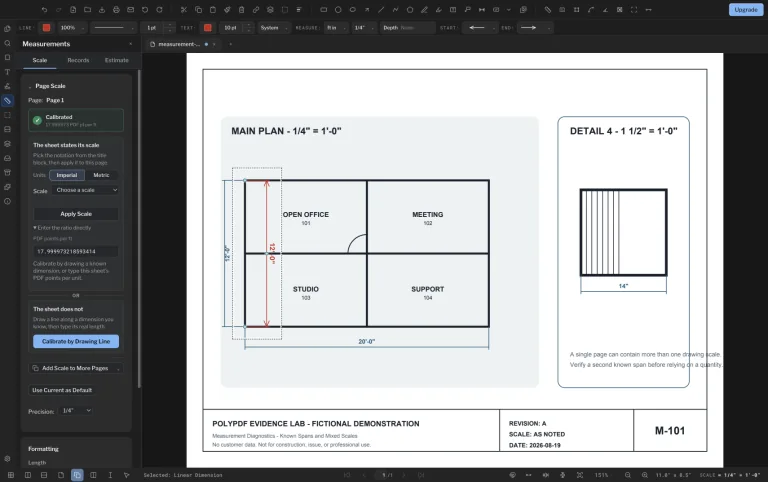Click the PDF points per ft input field
768x482 pixels.
[76, 251]
